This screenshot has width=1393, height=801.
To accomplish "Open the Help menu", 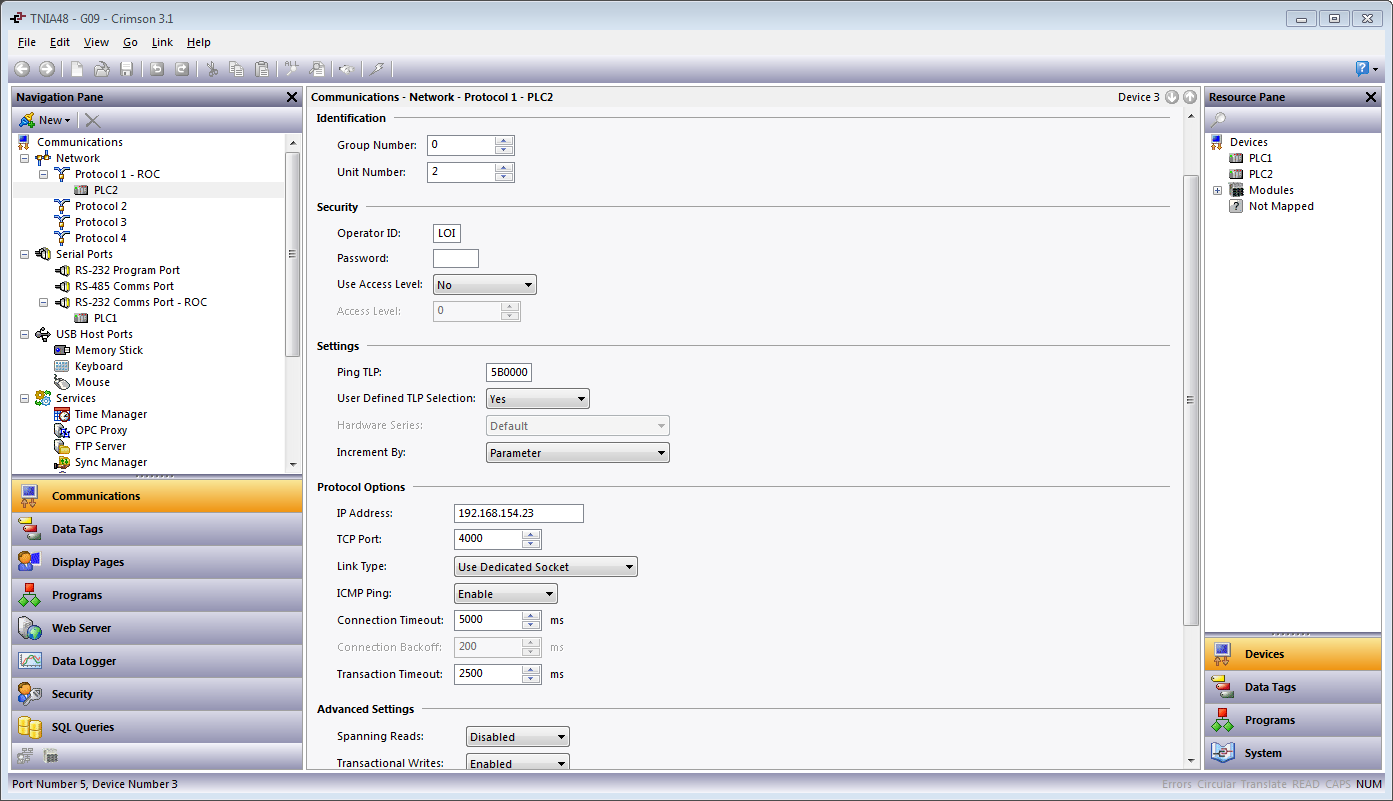I will [x=199, y=42].
